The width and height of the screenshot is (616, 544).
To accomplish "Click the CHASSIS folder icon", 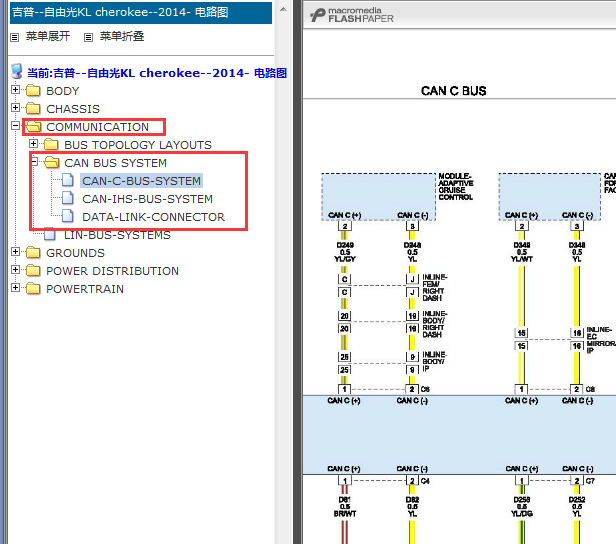I will pos(33,109).
